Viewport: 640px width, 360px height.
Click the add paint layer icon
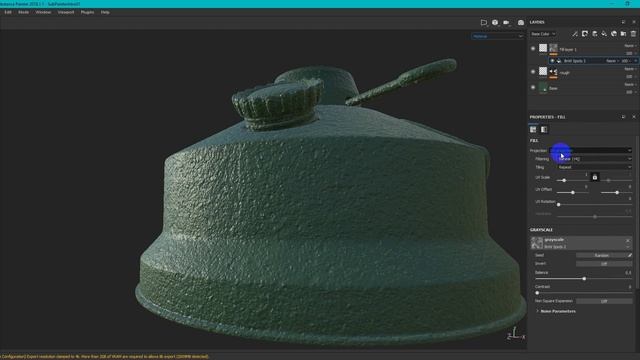[x=595, y=34]
